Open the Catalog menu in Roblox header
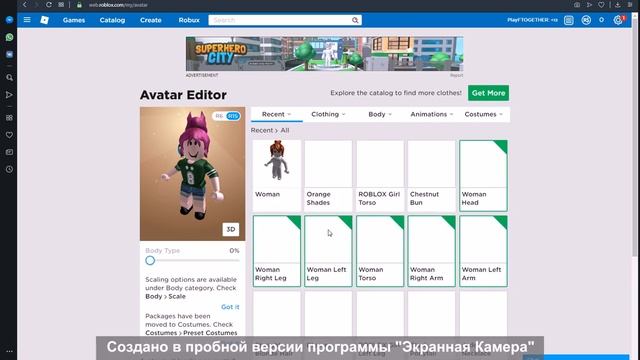The height and width of the screenshot is (360, 640). [112, 20]
